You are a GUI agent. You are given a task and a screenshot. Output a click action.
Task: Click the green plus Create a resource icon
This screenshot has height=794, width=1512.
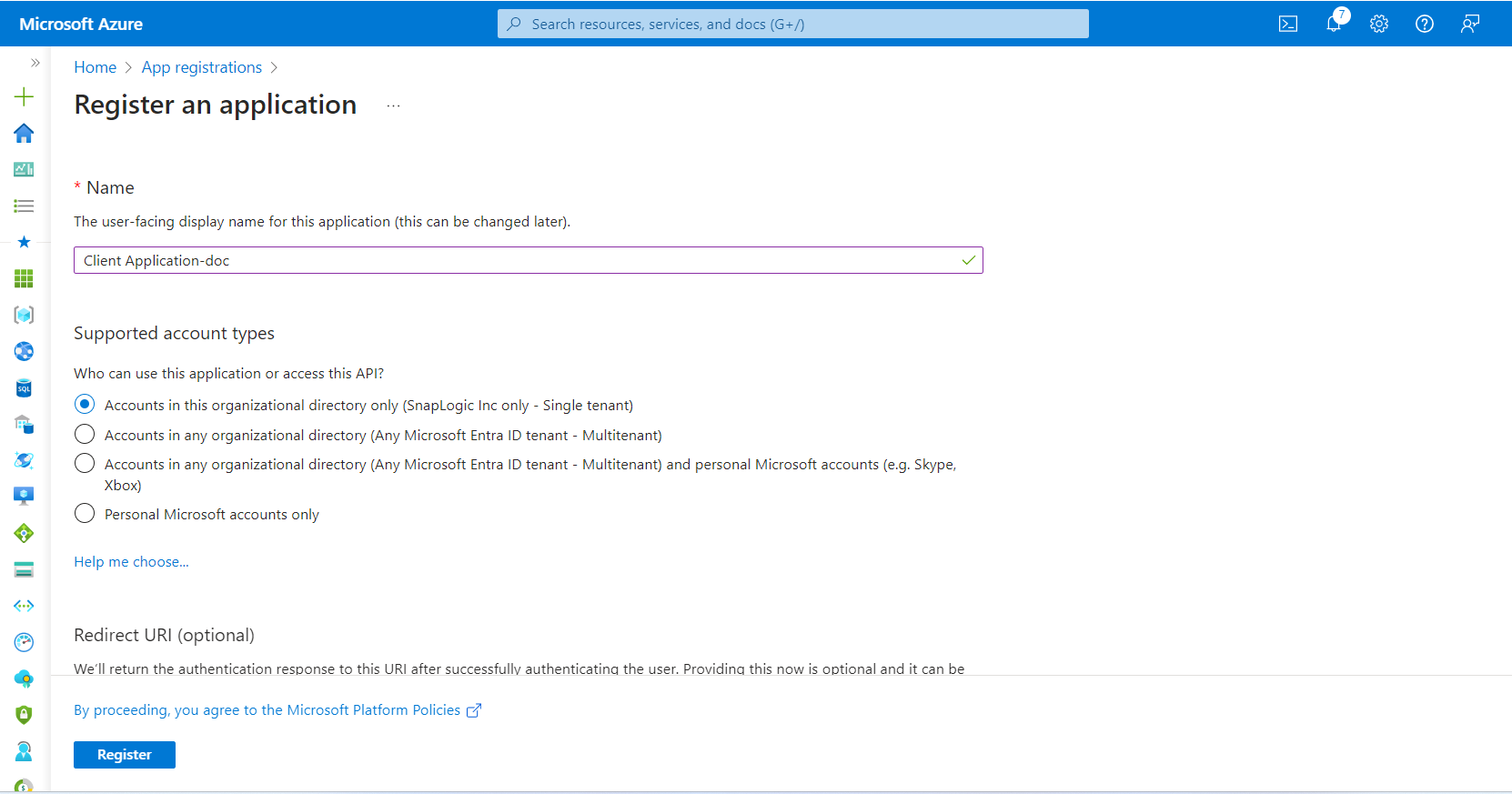click(25, 96)
